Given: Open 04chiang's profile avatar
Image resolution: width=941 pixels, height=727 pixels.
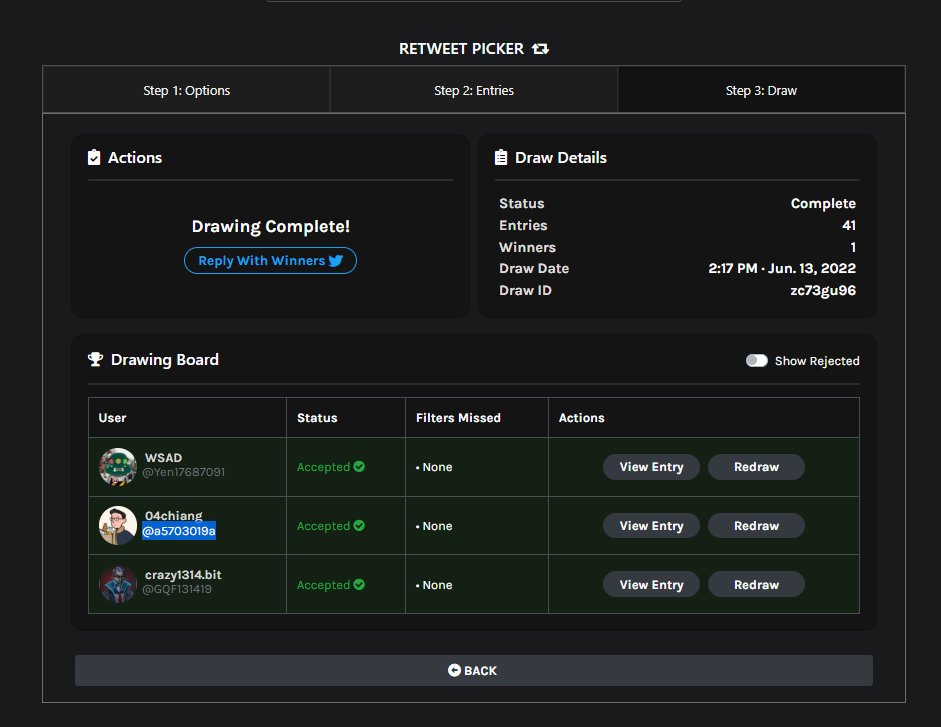Looking at the screenshot, I should 118,525.
